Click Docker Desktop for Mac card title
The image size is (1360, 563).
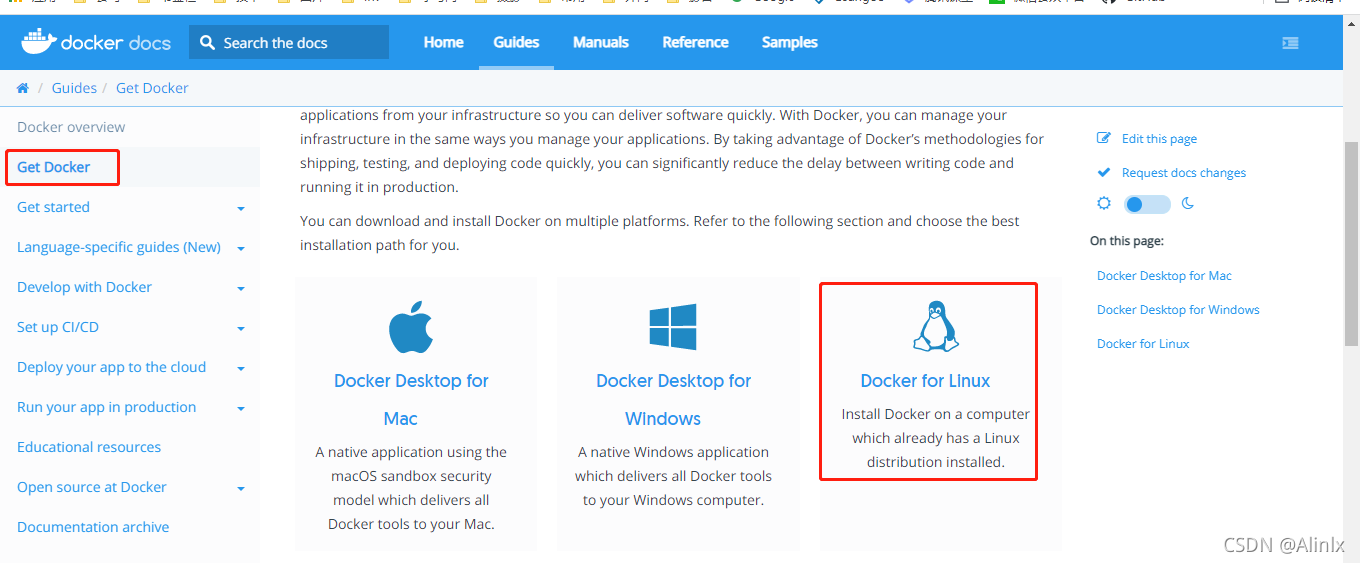[x=411, y=400]
